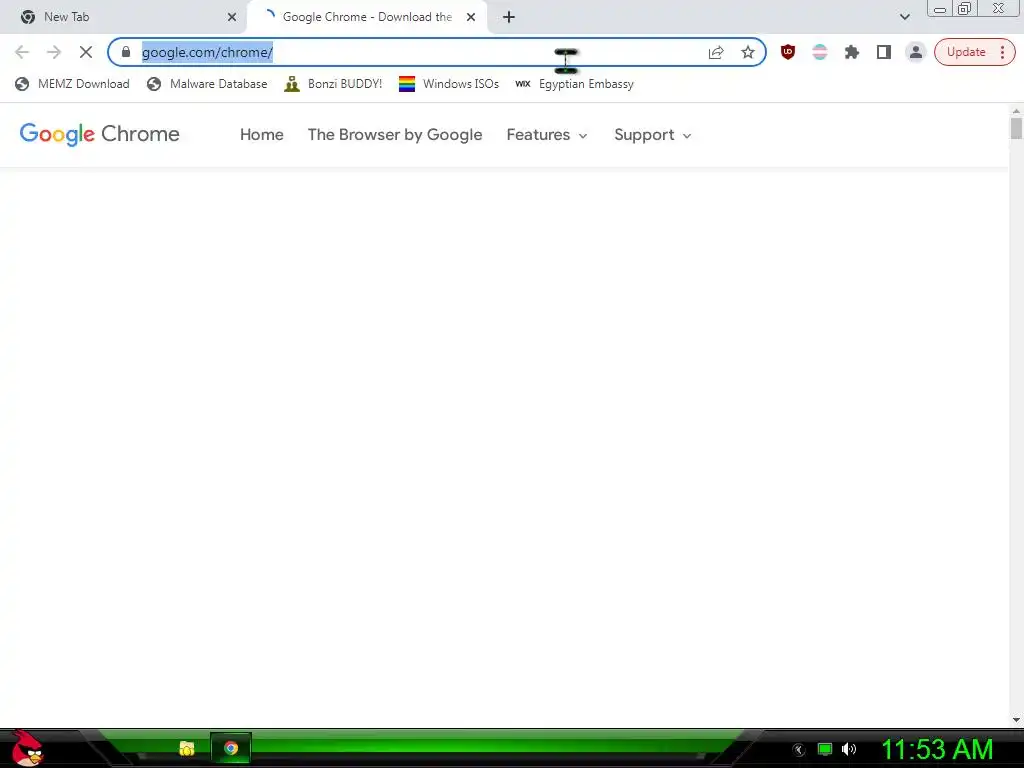Open the network monitor tray icon
The height and width of the screenshot is (768, 1024).
click(825, 749)
